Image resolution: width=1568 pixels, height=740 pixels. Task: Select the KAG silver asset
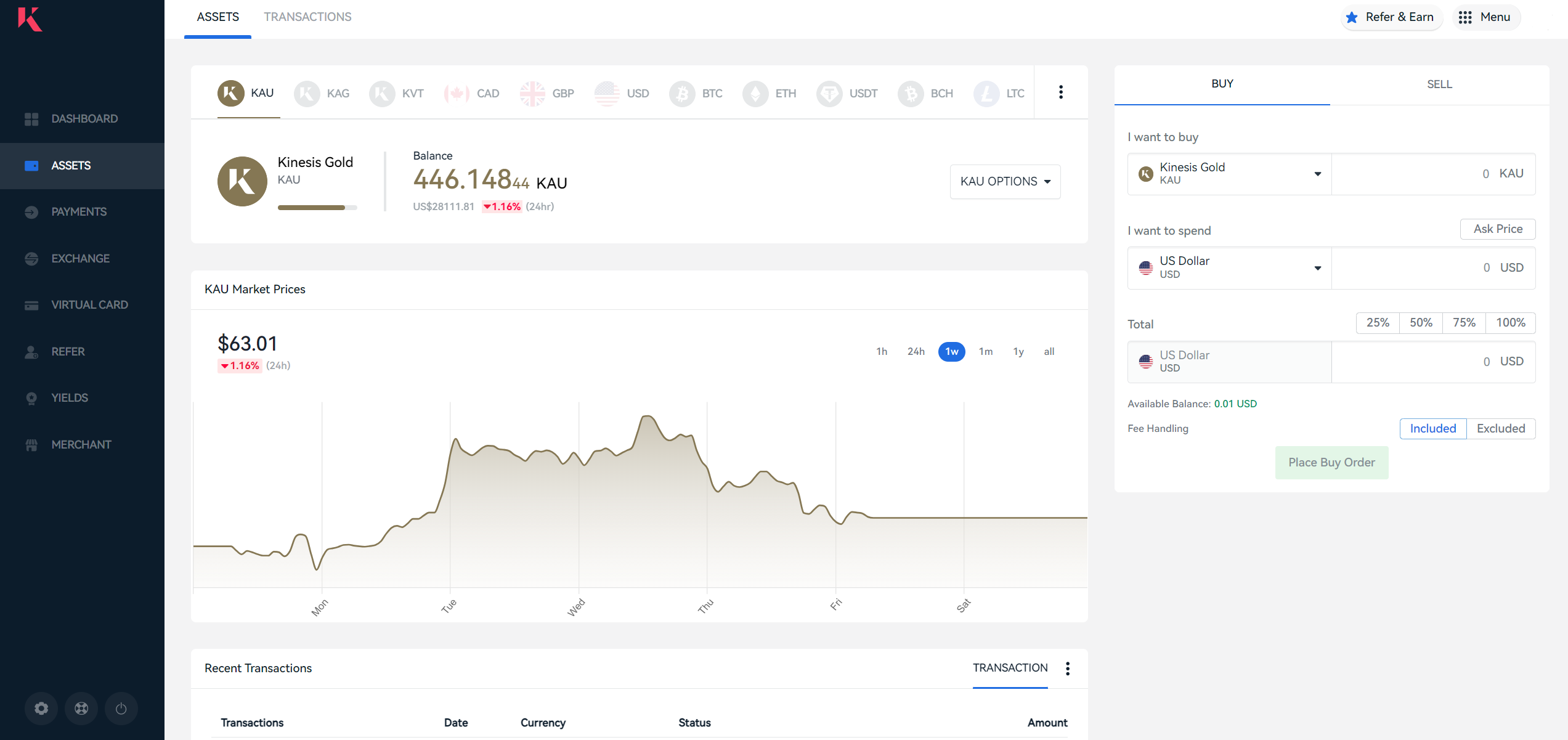(x=322, y=94)
